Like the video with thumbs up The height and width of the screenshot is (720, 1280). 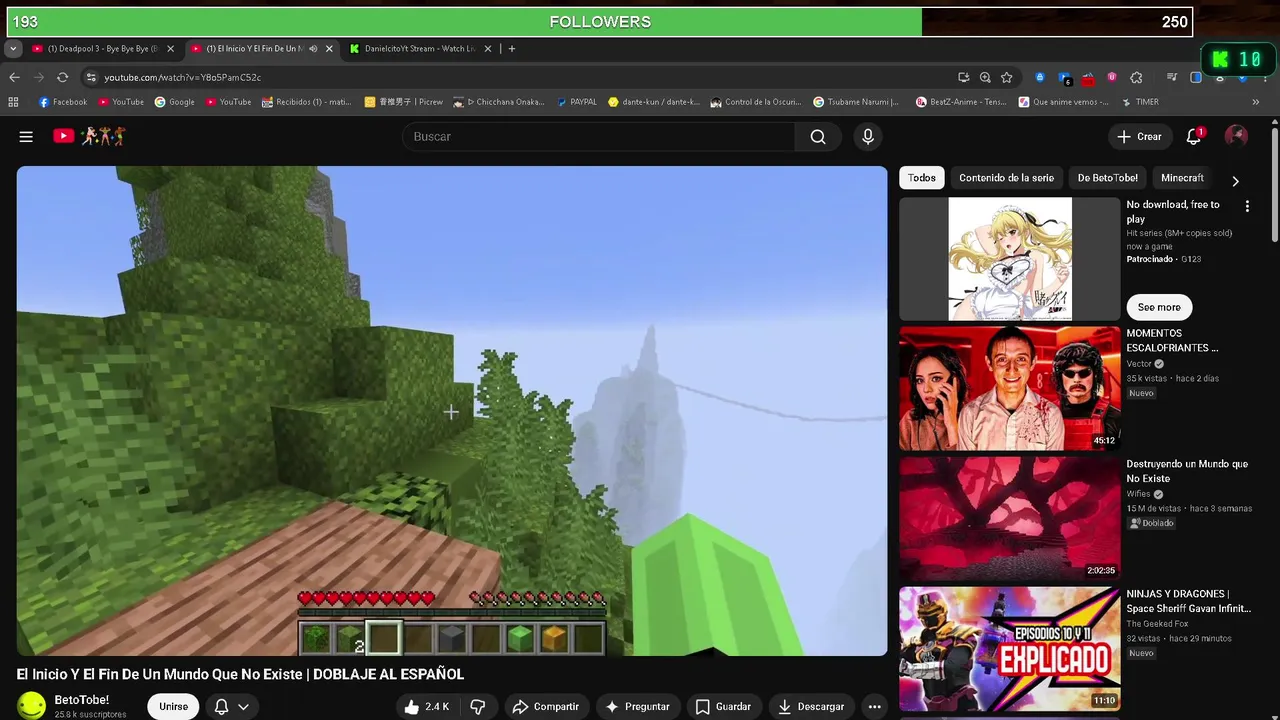[426, 707]
